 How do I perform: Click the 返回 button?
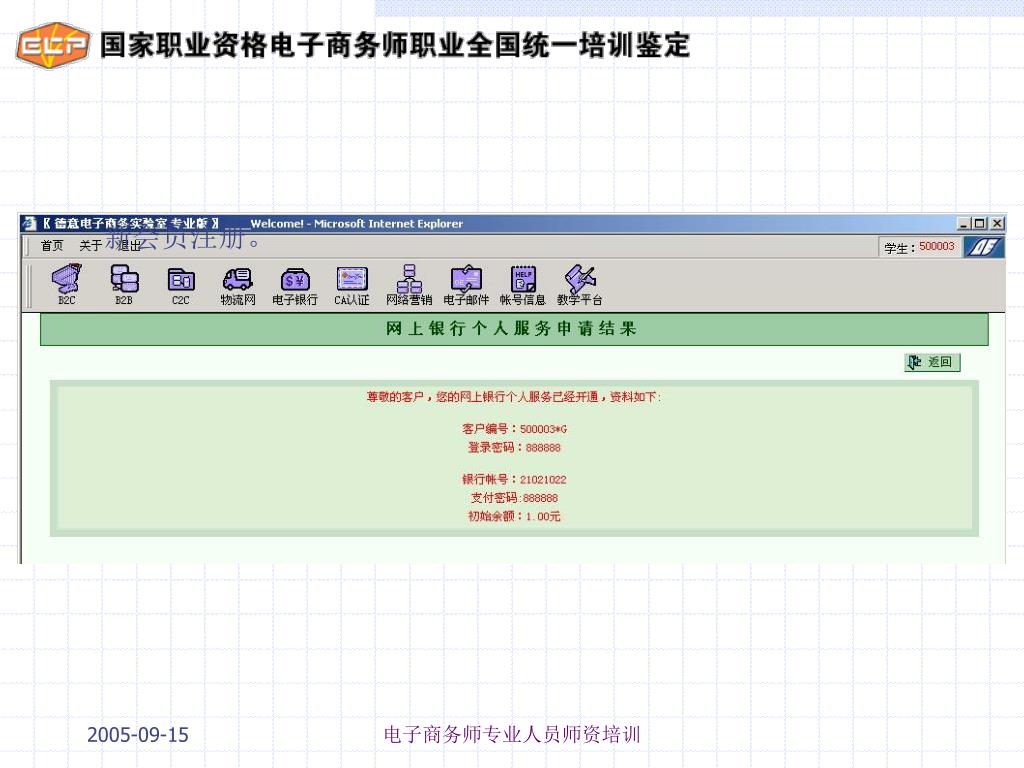(933, 362)
